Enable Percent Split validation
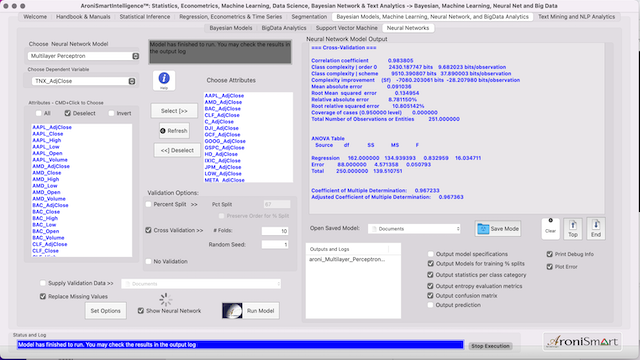The height and width of the screenshot is (360, 640). 149,204
